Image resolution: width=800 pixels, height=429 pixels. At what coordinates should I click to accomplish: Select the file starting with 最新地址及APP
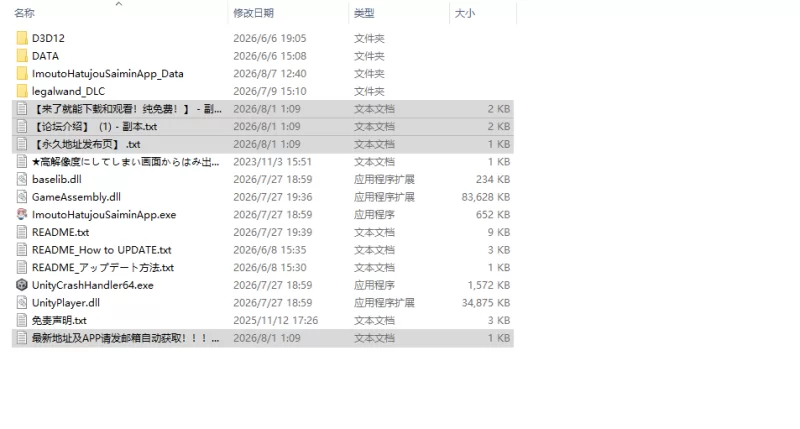pos(126,338)
